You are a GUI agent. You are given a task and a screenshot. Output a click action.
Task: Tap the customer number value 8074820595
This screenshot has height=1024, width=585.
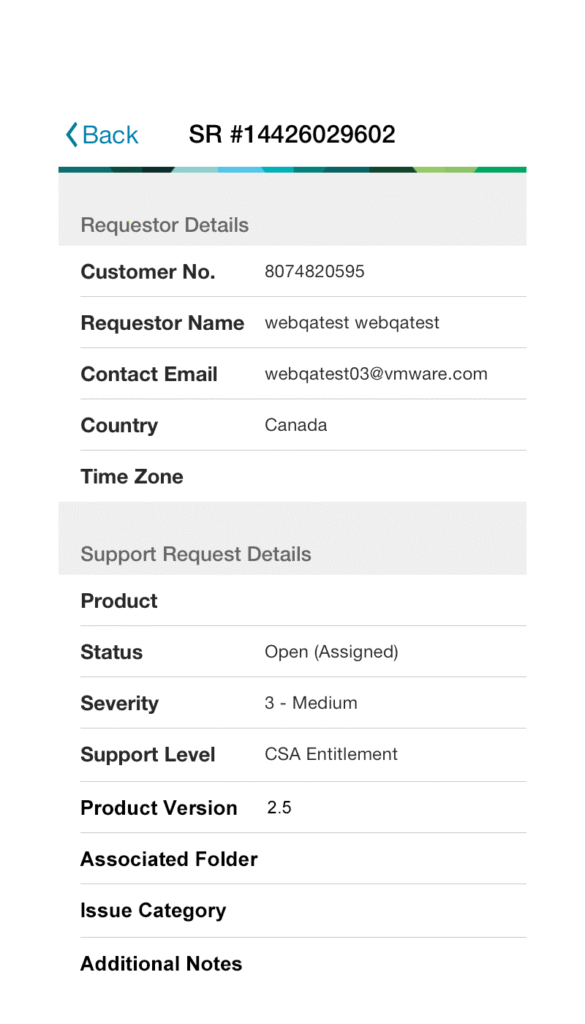click(315, 272)
